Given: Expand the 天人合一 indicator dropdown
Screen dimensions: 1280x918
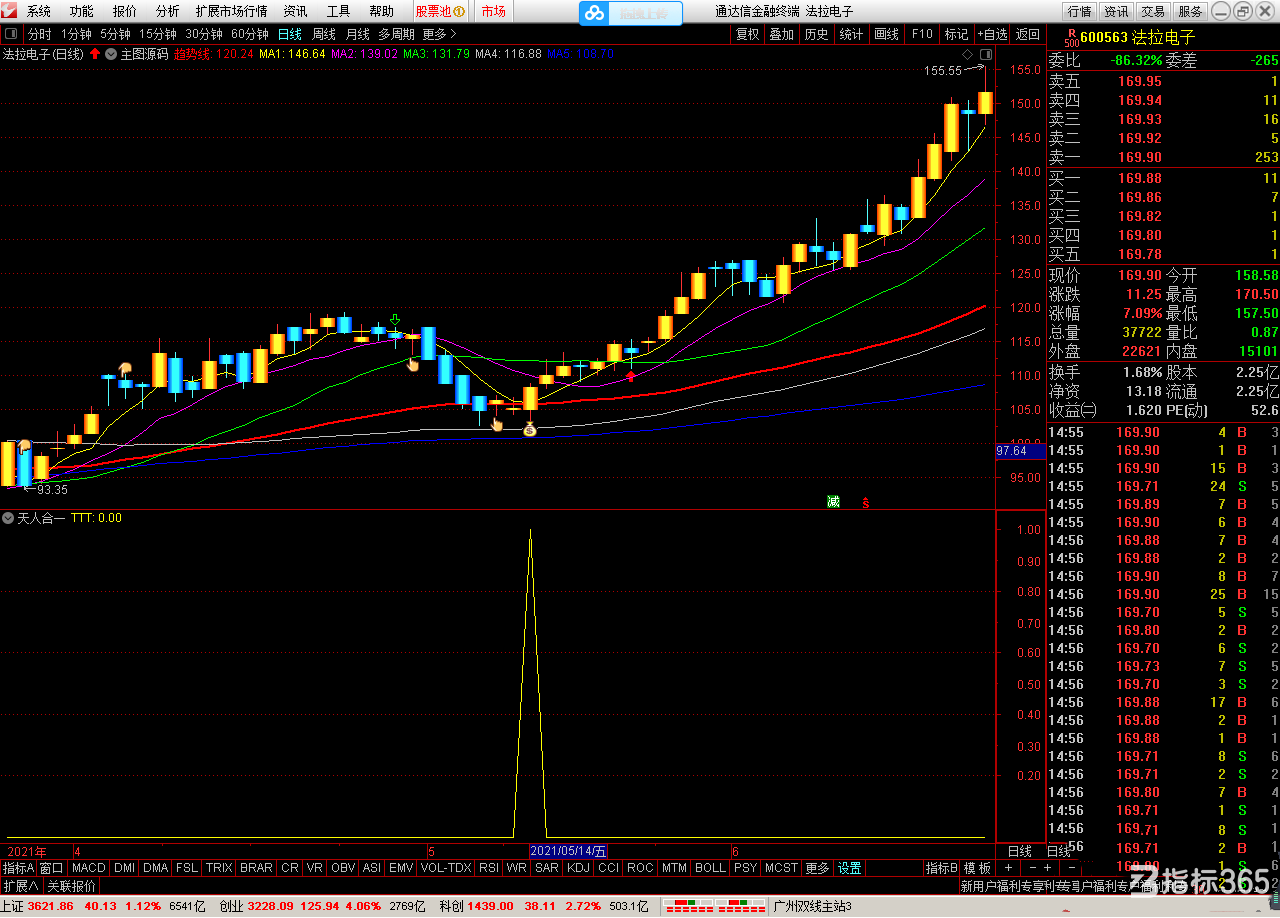Looking at the screenshot, I should click(9, 518).
